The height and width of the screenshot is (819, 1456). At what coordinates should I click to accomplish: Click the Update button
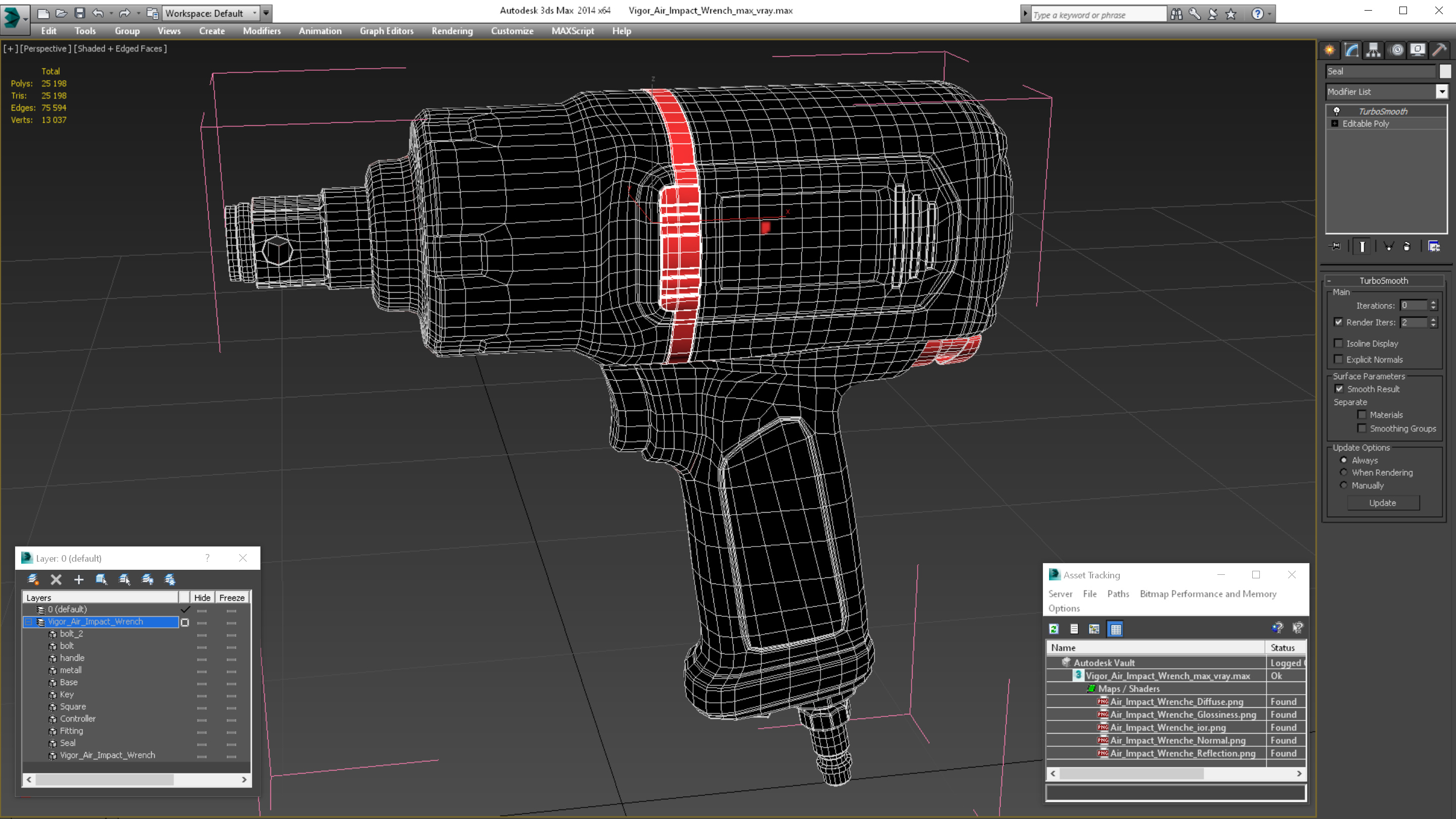1383,503
